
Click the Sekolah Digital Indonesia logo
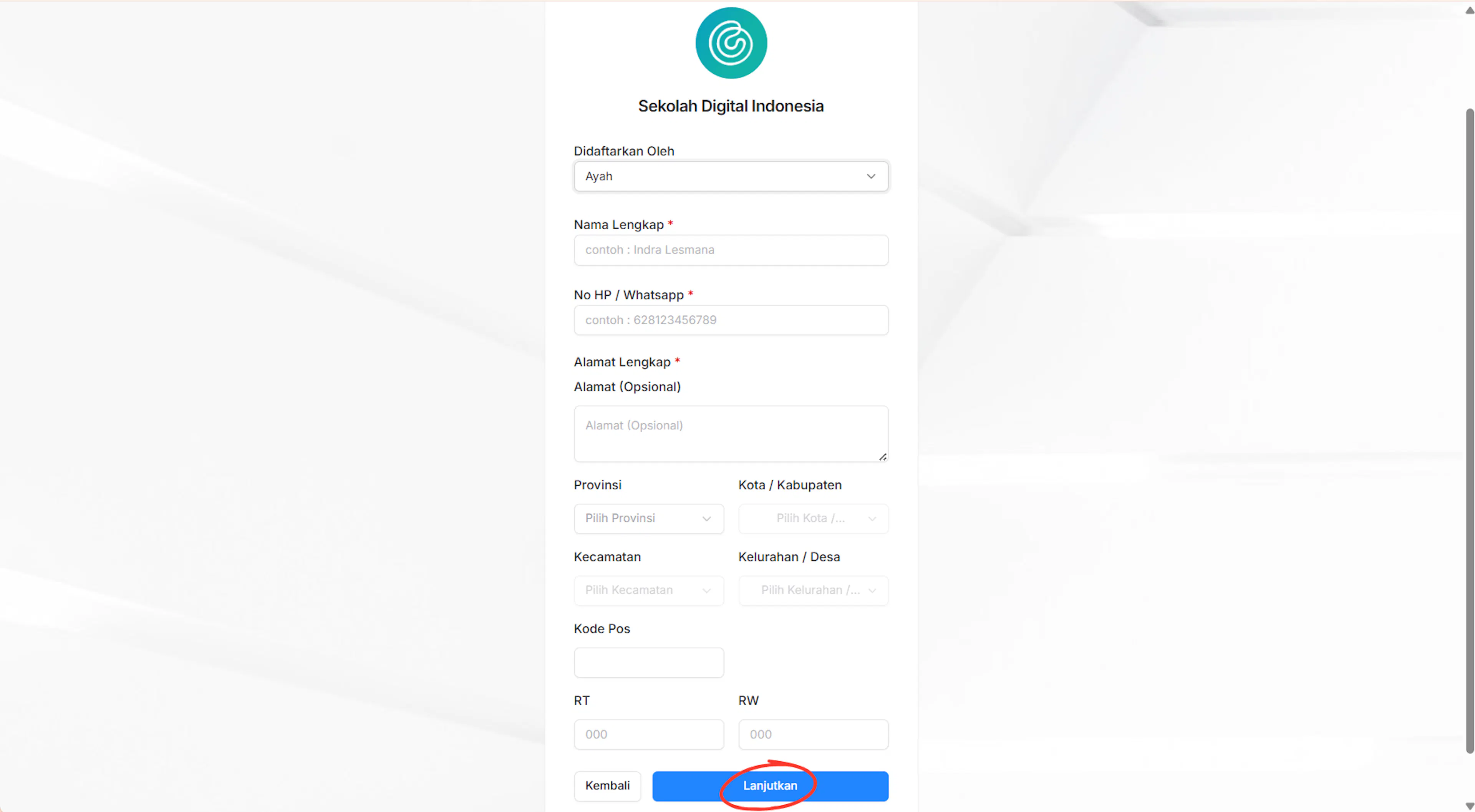point(731,43)
